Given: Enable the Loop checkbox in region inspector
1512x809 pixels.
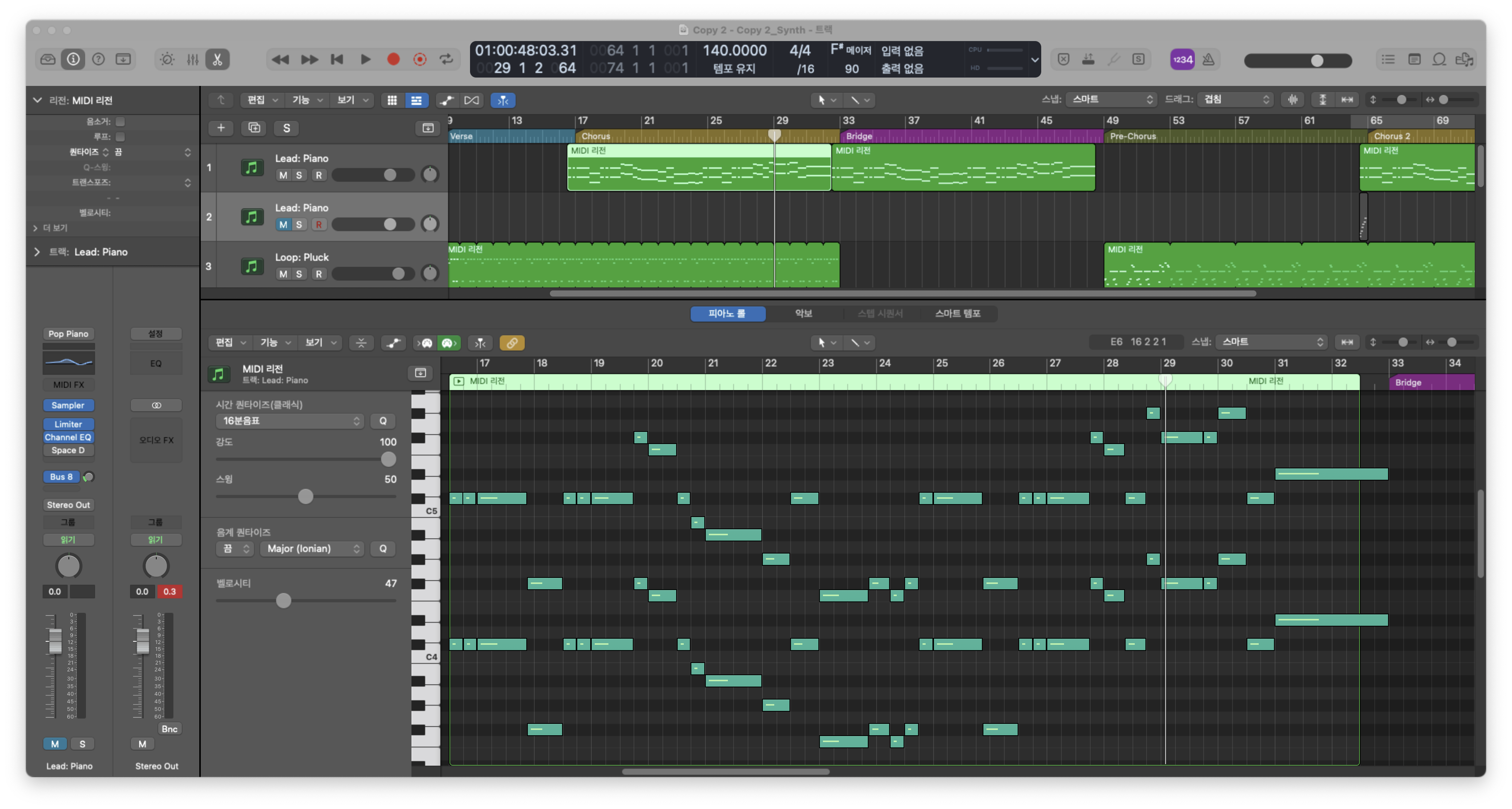Looking at the screenshot, I should 120,137.
